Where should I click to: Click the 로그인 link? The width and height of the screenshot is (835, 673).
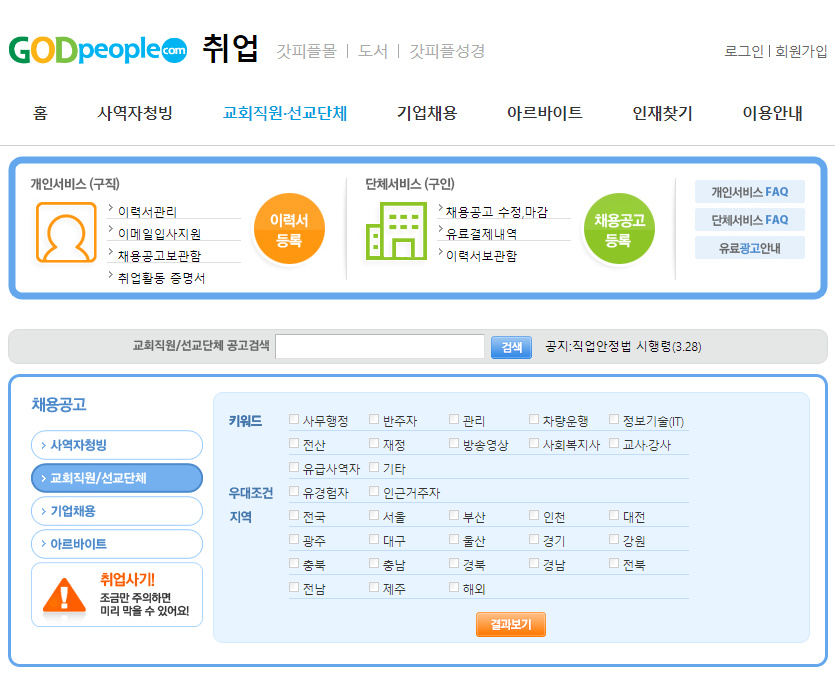743,51
